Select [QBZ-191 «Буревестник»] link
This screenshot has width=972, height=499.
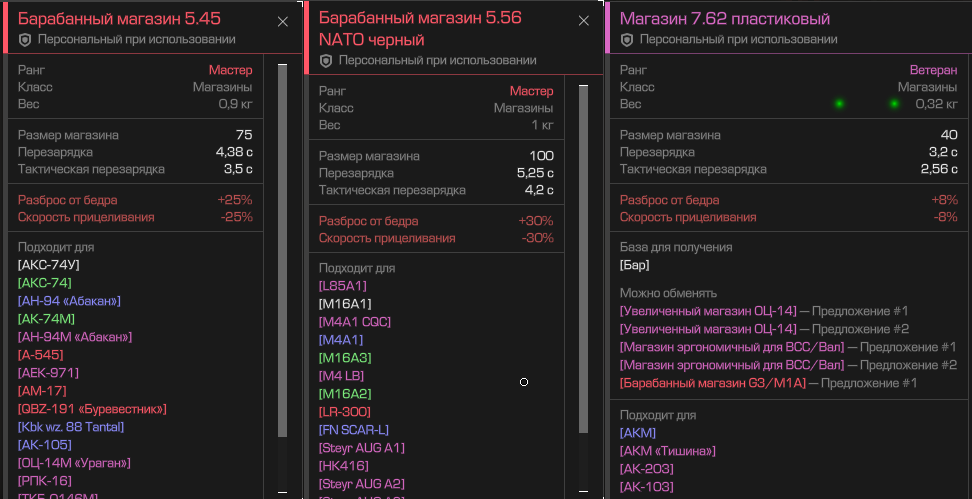tap(92, 409)
